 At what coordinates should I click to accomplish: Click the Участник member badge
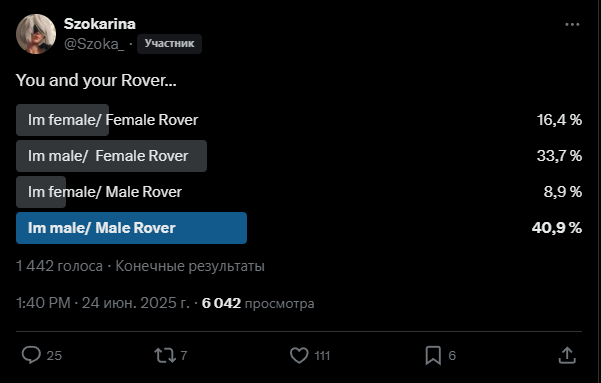point(169,44)
